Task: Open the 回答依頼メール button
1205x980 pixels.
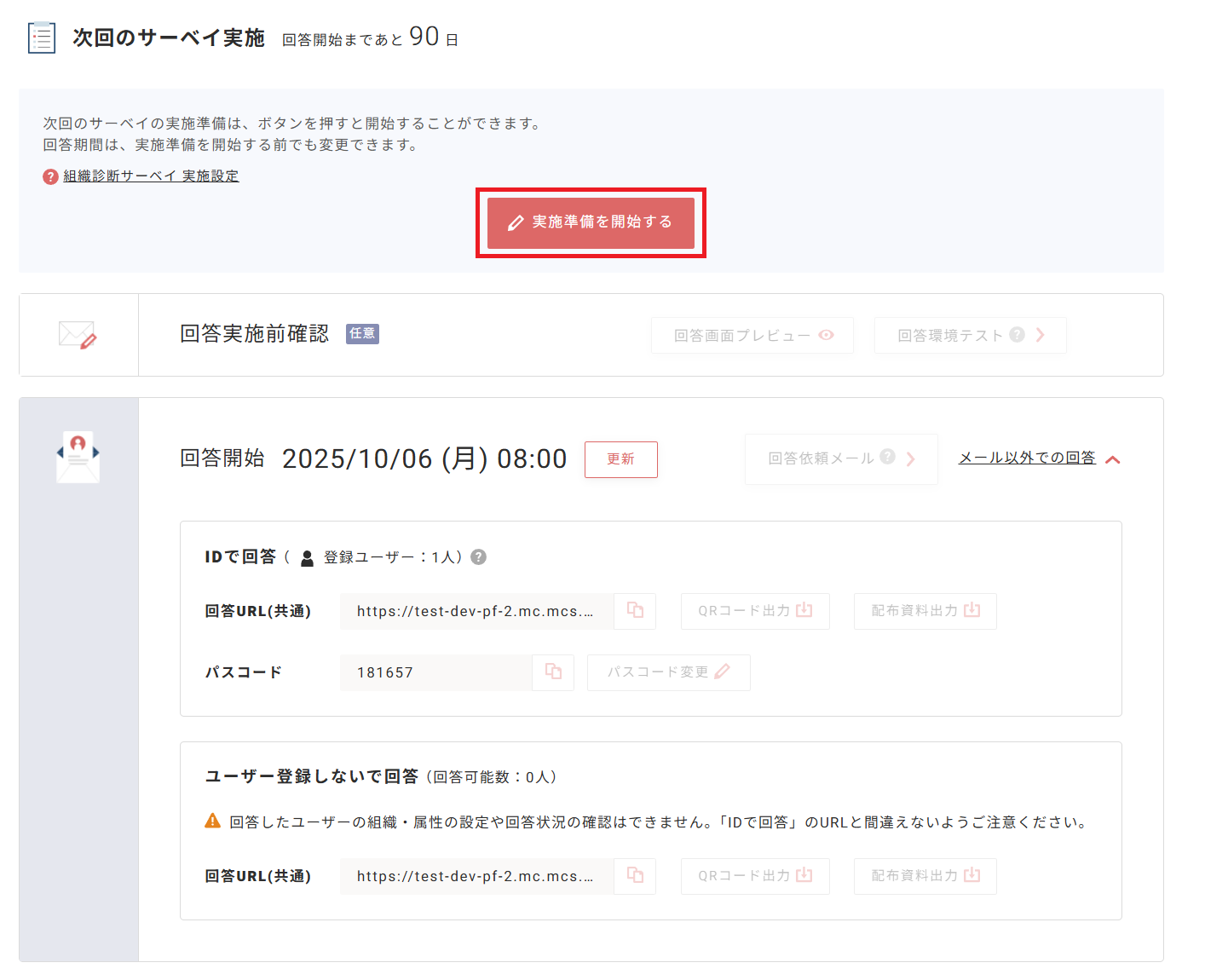Action: point(840,458)
